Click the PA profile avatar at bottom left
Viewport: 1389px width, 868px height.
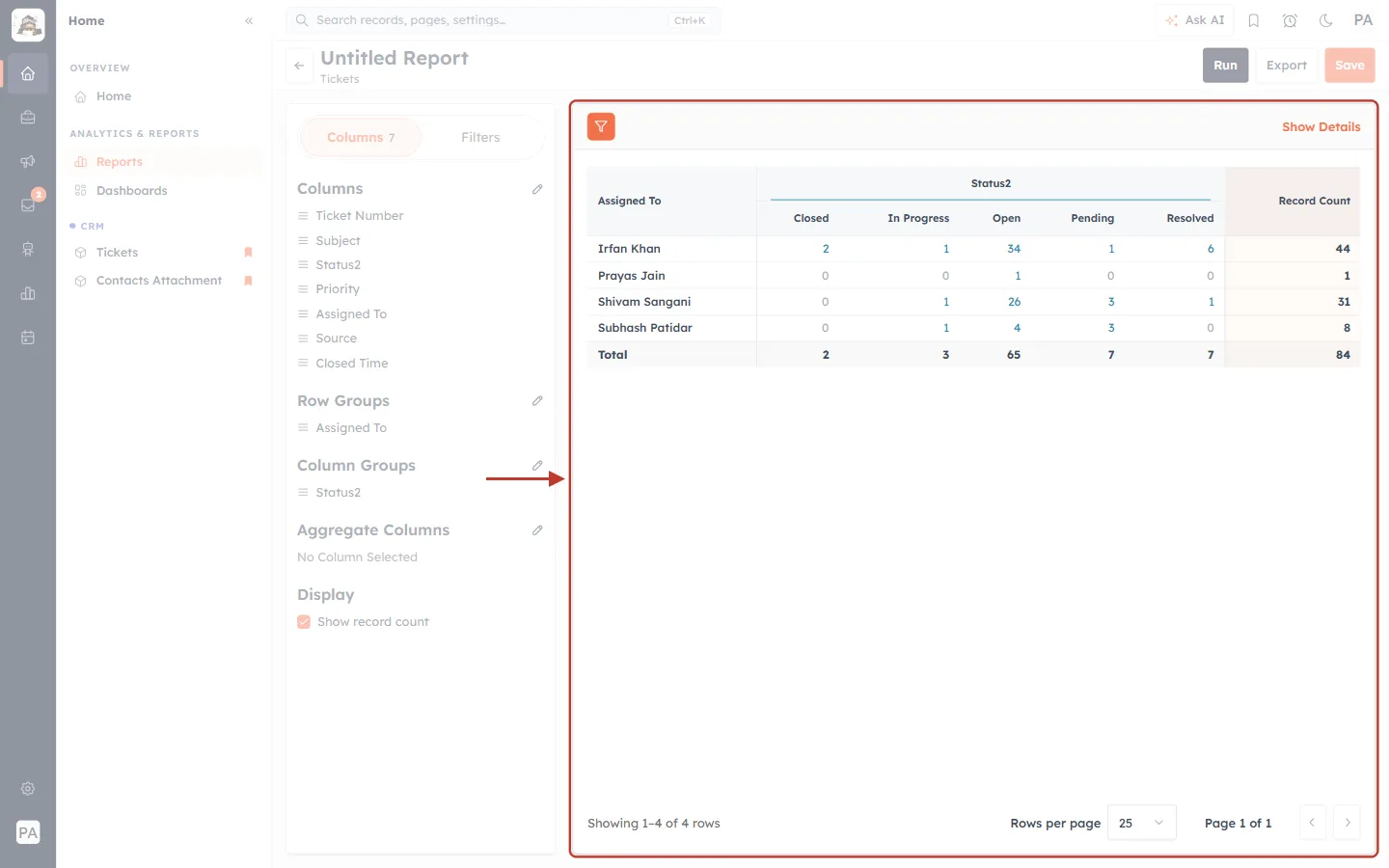point(28,832)
